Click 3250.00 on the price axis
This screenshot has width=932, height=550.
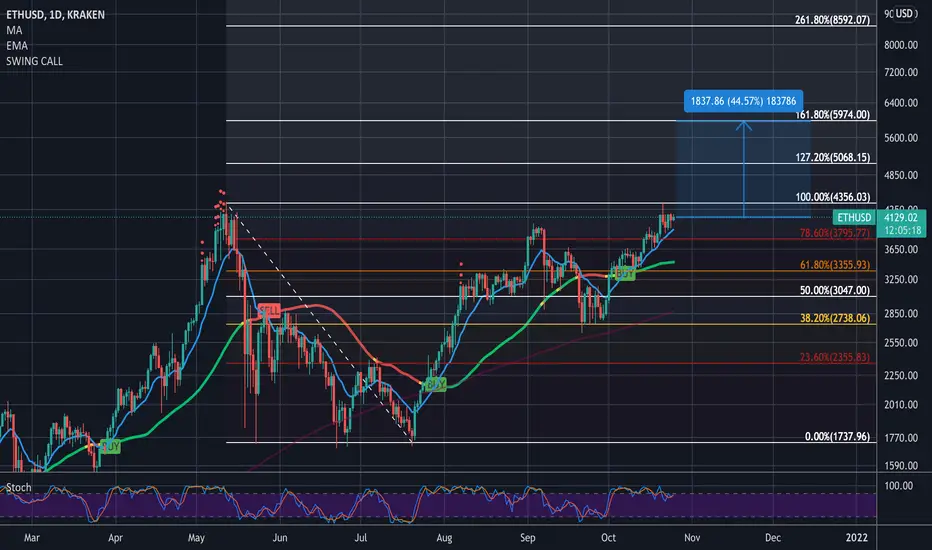pos(900,279)
